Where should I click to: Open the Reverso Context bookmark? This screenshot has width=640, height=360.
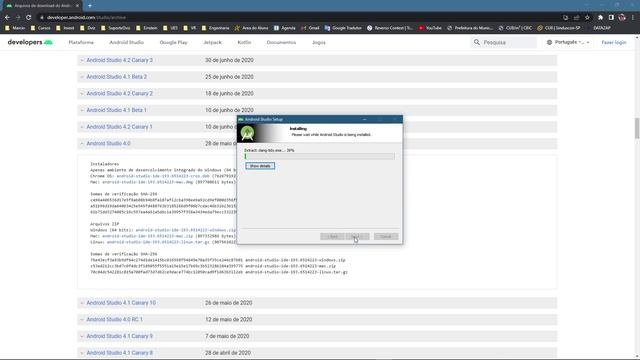pyautogui.click(x=390, y=28)
